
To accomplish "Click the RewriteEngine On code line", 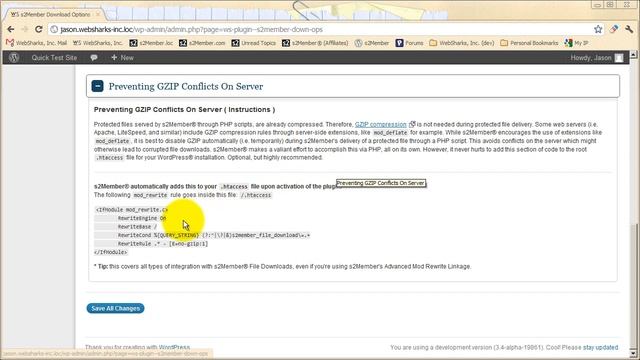I will [x=142, y=218].
